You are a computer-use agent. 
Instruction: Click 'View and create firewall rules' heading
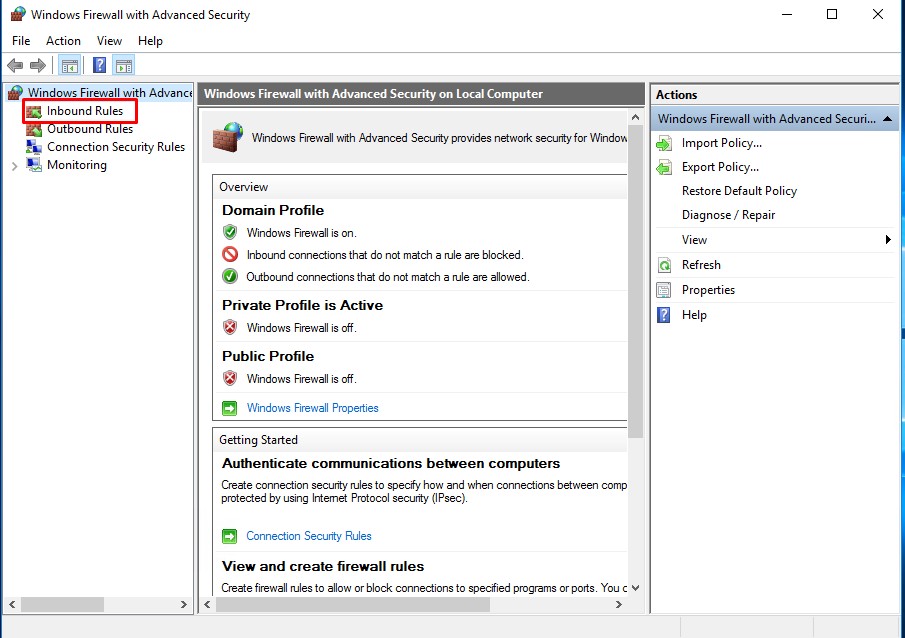pos(323,566)
